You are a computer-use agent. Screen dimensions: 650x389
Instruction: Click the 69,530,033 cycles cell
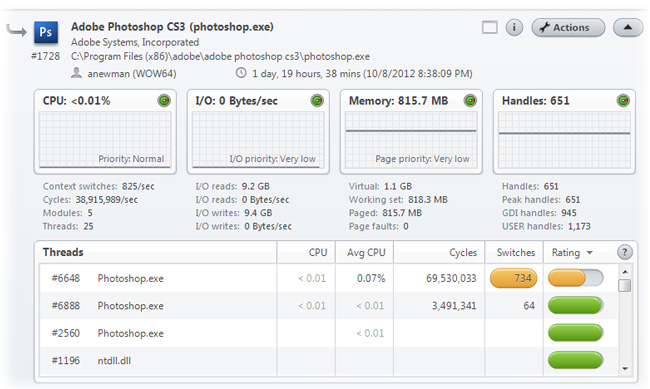tap(451, 278)
